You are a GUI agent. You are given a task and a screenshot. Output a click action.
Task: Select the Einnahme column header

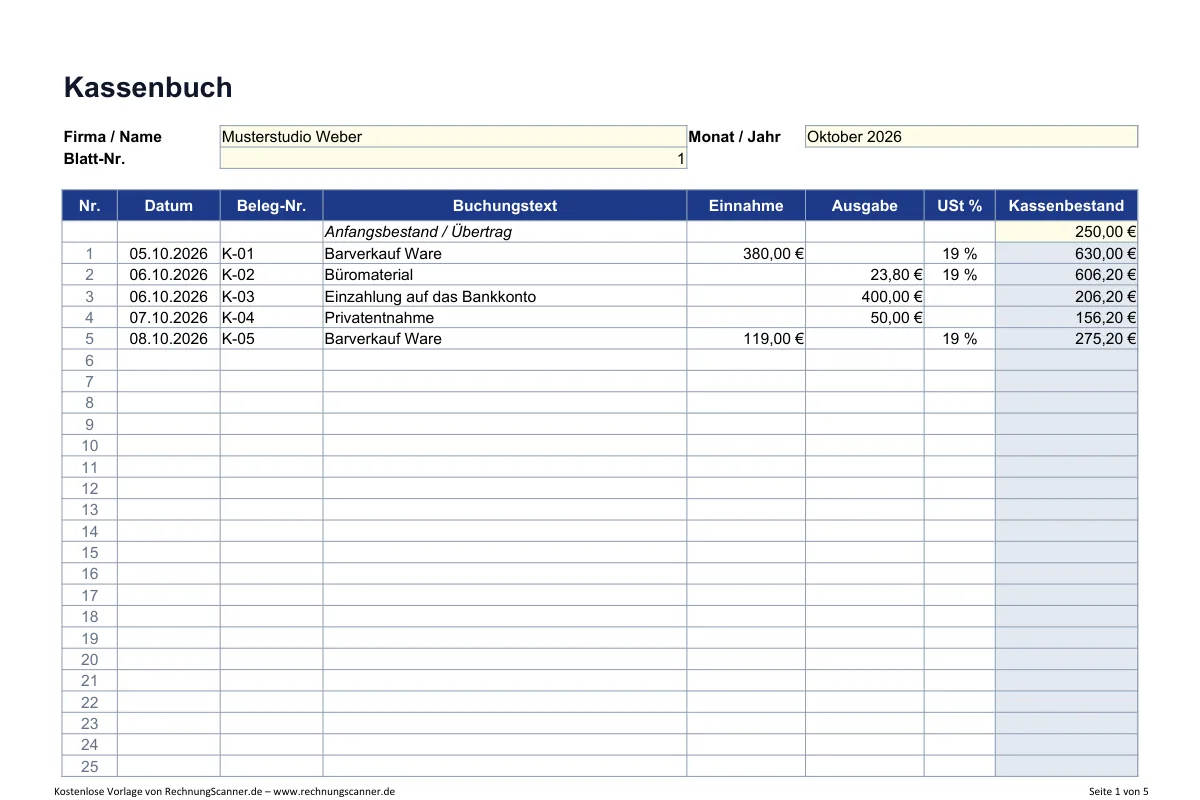746,206
